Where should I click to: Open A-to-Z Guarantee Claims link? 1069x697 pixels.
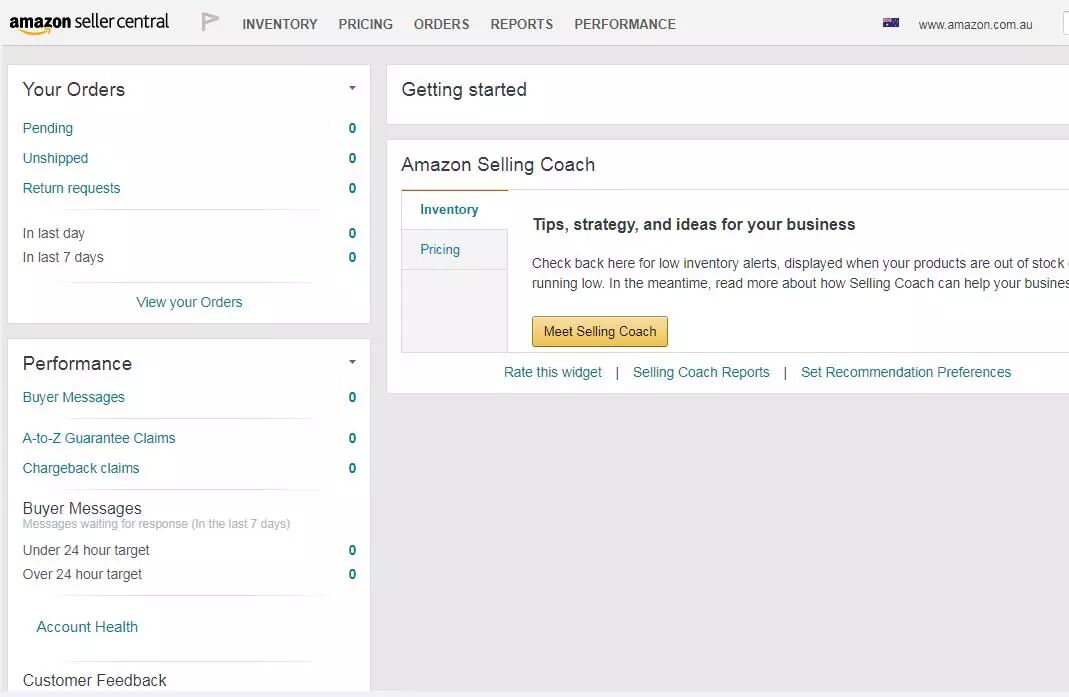[x=99, y=438]
